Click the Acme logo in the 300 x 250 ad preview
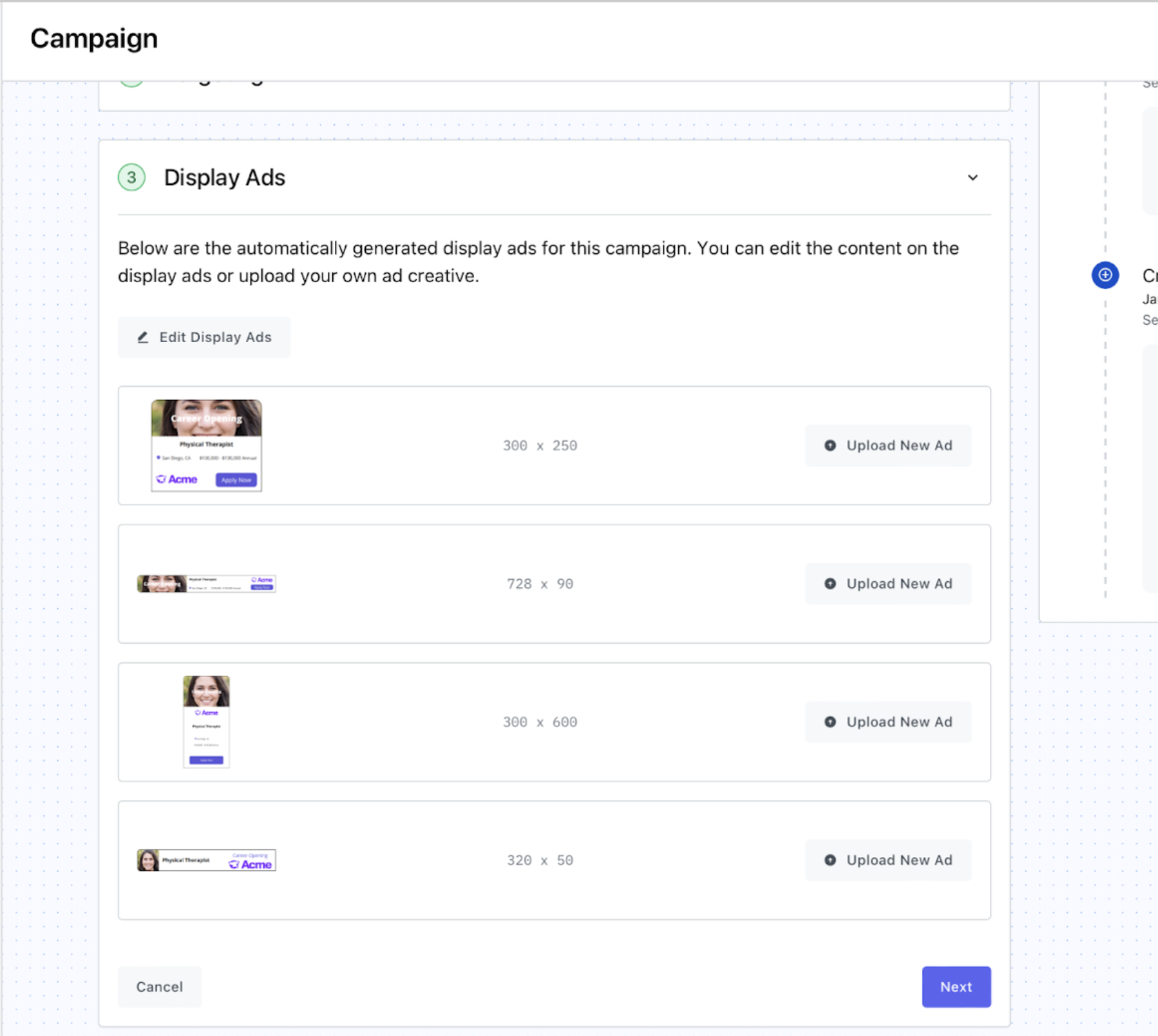This screenshot has width=1158, height=1036. click(177, 479)
